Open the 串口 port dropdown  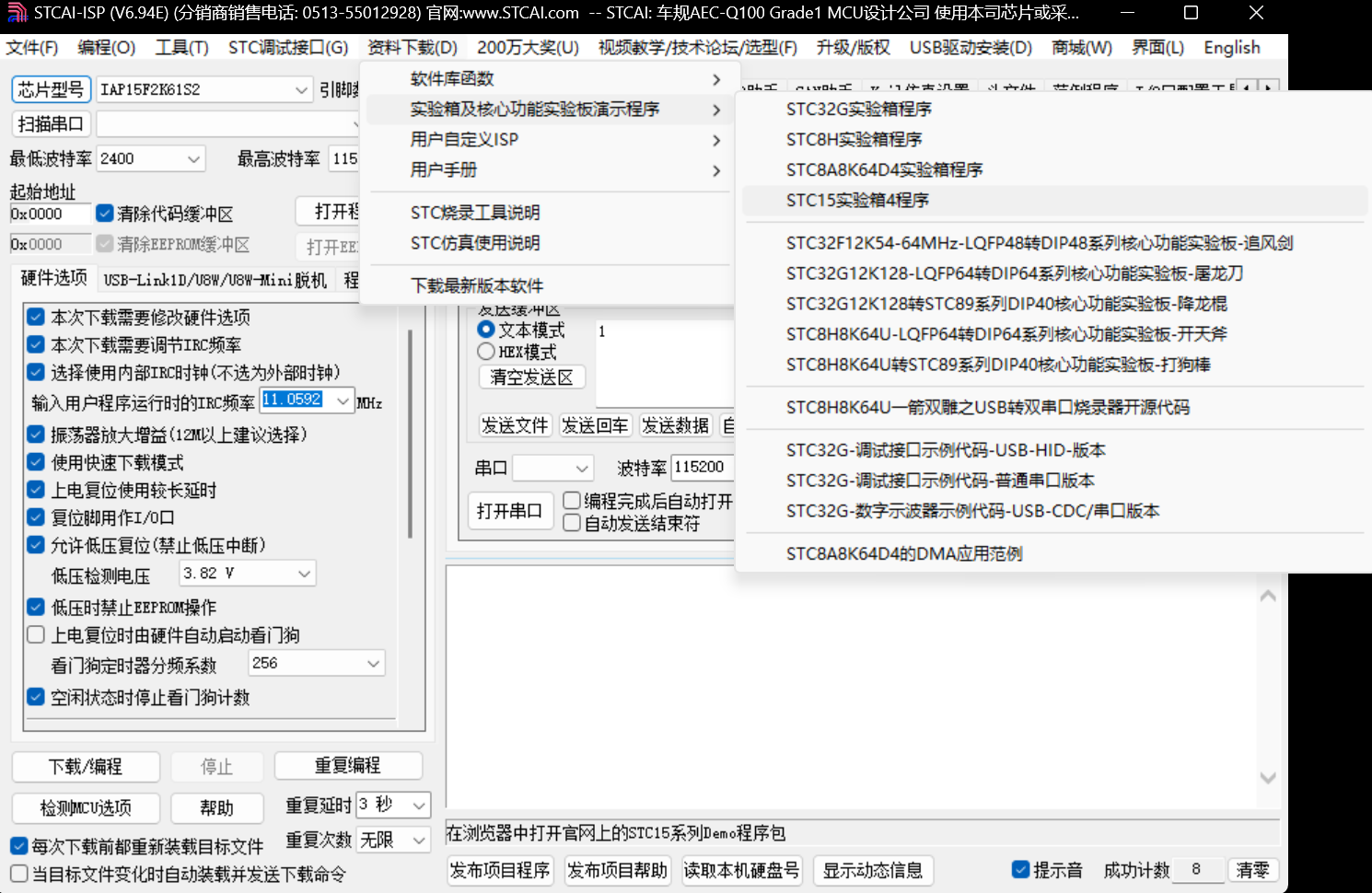pyautogui.click(x=582, y=468)
